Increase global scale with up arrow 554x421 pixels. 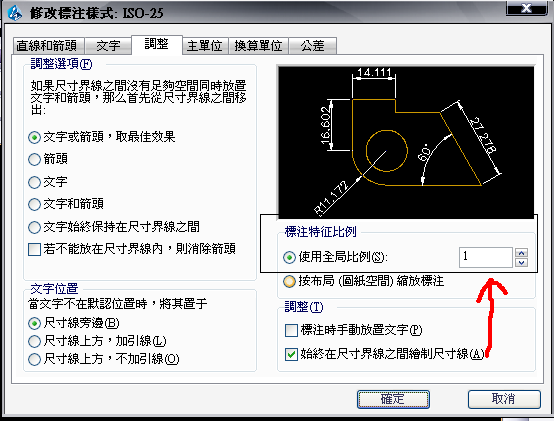(521, 253)
